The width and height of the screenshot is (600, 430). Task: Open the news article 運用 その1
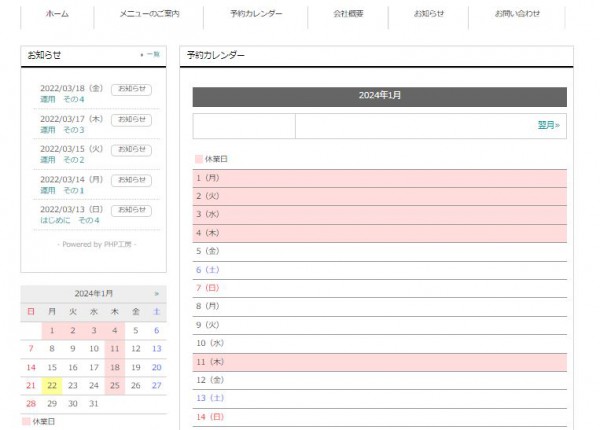[62, 190]
